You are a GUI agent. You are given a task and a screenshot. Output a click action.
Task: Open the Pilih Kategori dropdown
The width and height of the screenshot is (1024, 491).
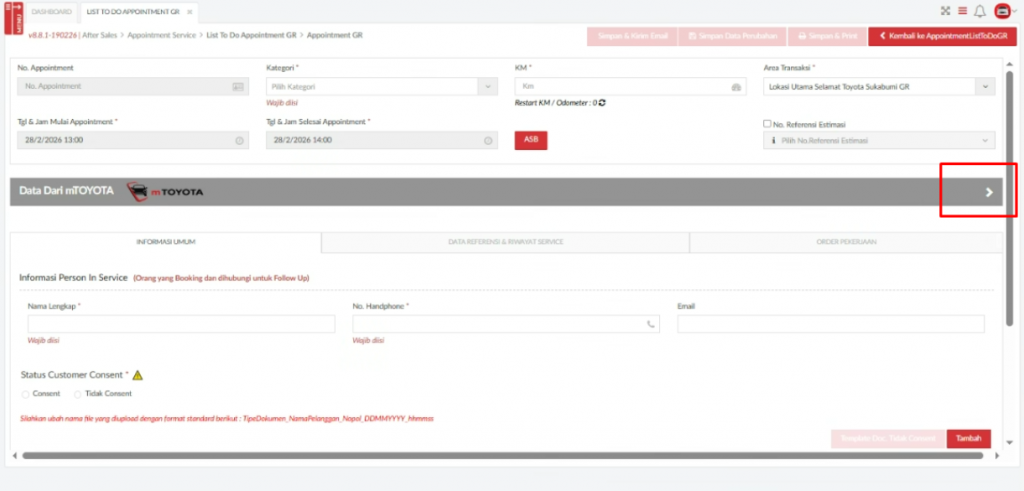pos(380,87)
